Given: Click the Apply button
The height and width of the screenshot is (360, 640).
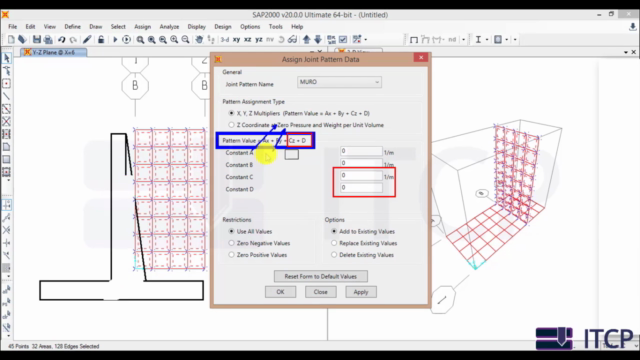Looking at the screenshot, I should point(361,292).
